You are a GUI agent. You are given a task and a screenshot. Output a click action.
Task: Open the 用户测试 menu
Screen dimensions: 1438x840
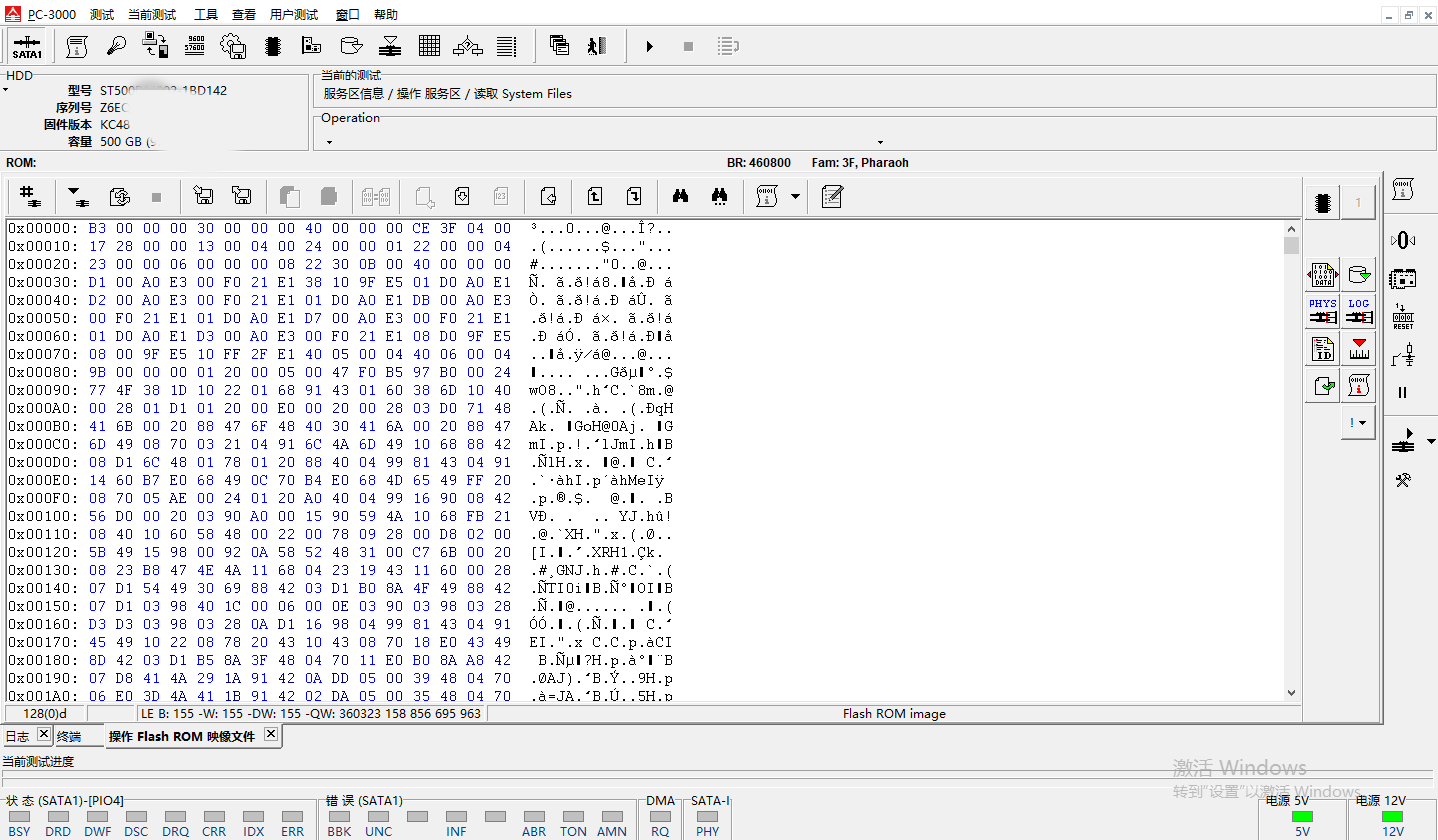pos(293,15)
